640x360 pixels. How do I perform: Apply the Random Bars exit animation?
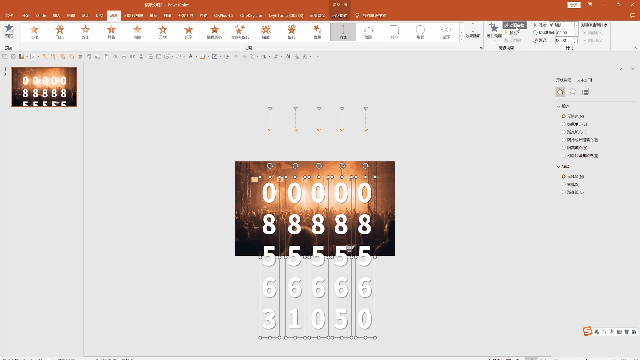pos(214,32)
